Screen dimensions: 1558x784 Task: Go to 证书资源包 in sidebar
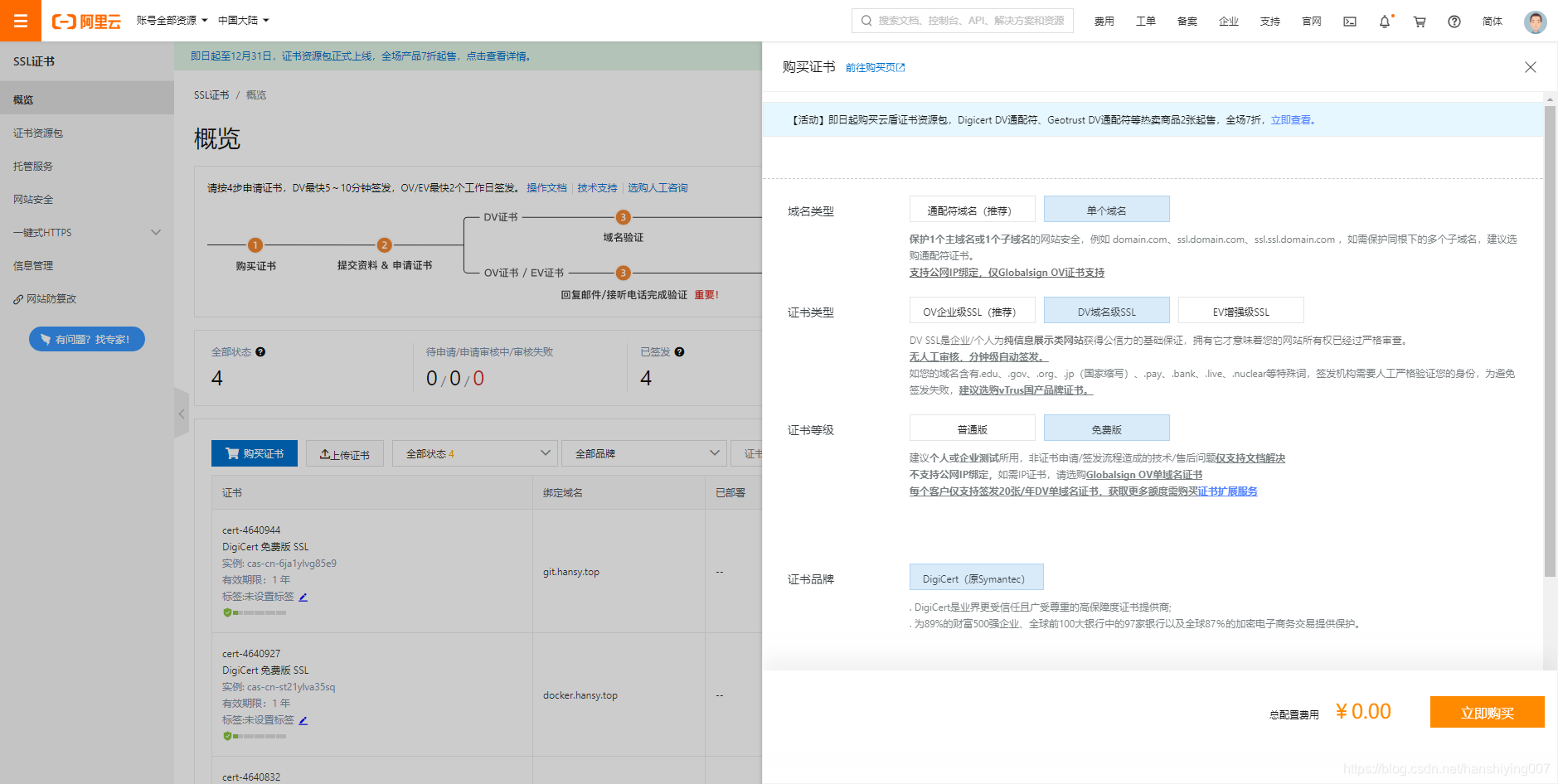pos(87,133)
